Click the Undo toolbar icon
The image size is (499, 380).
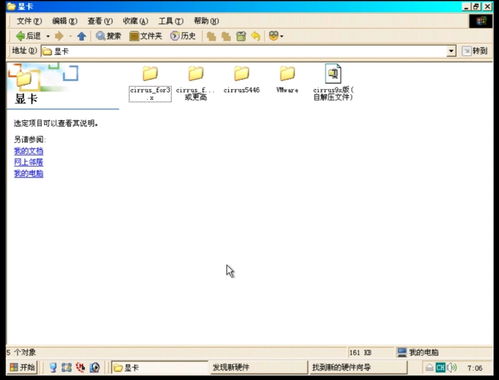(x=256, y=36)
